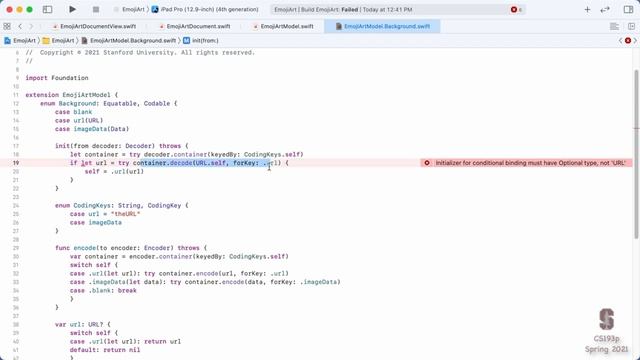
Task: Choose the iPad Pro destination device
Action: click(205, 9)
